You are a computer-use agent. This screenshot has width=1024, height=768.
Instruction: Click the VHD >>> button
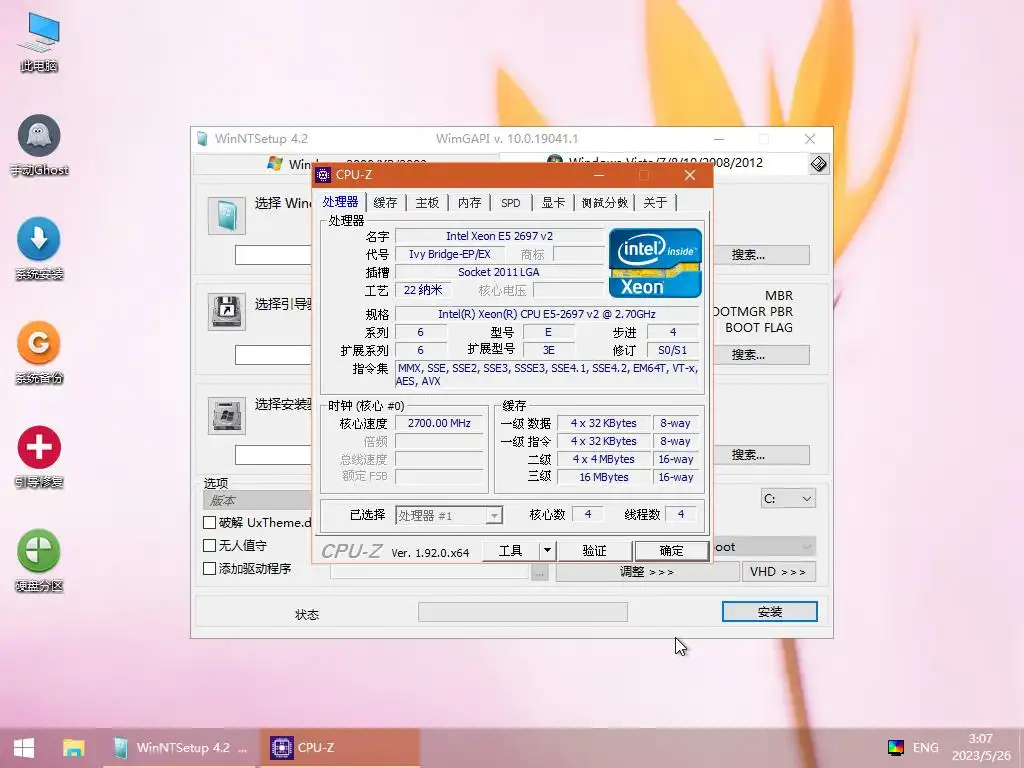(x=778, y=571)
